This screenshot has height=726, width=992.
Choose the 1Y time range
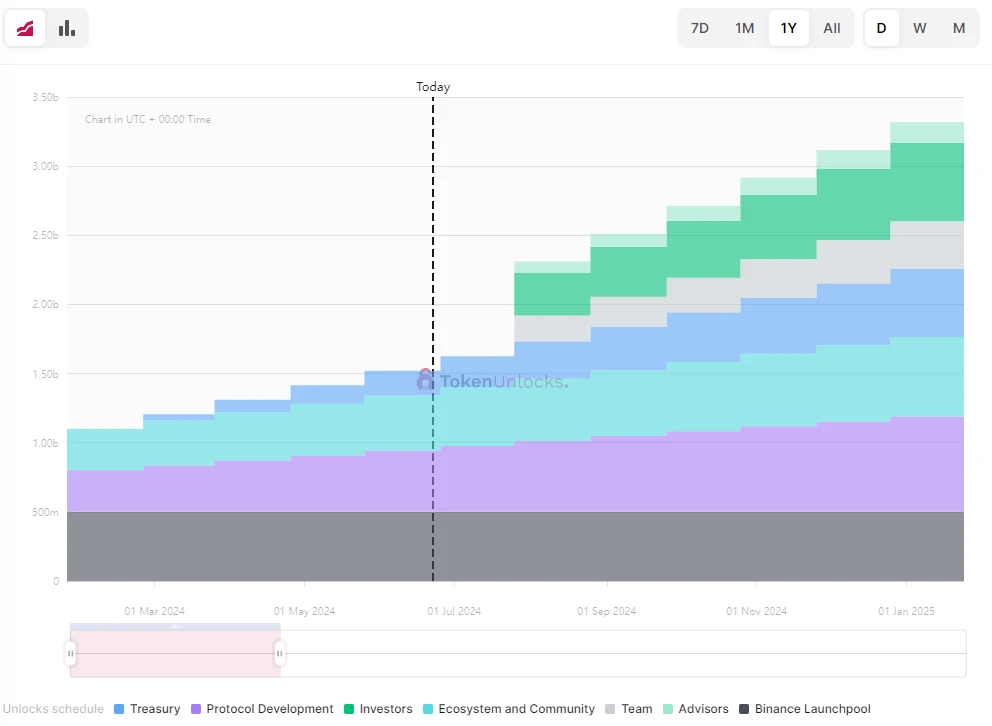[x=789, y=28]
